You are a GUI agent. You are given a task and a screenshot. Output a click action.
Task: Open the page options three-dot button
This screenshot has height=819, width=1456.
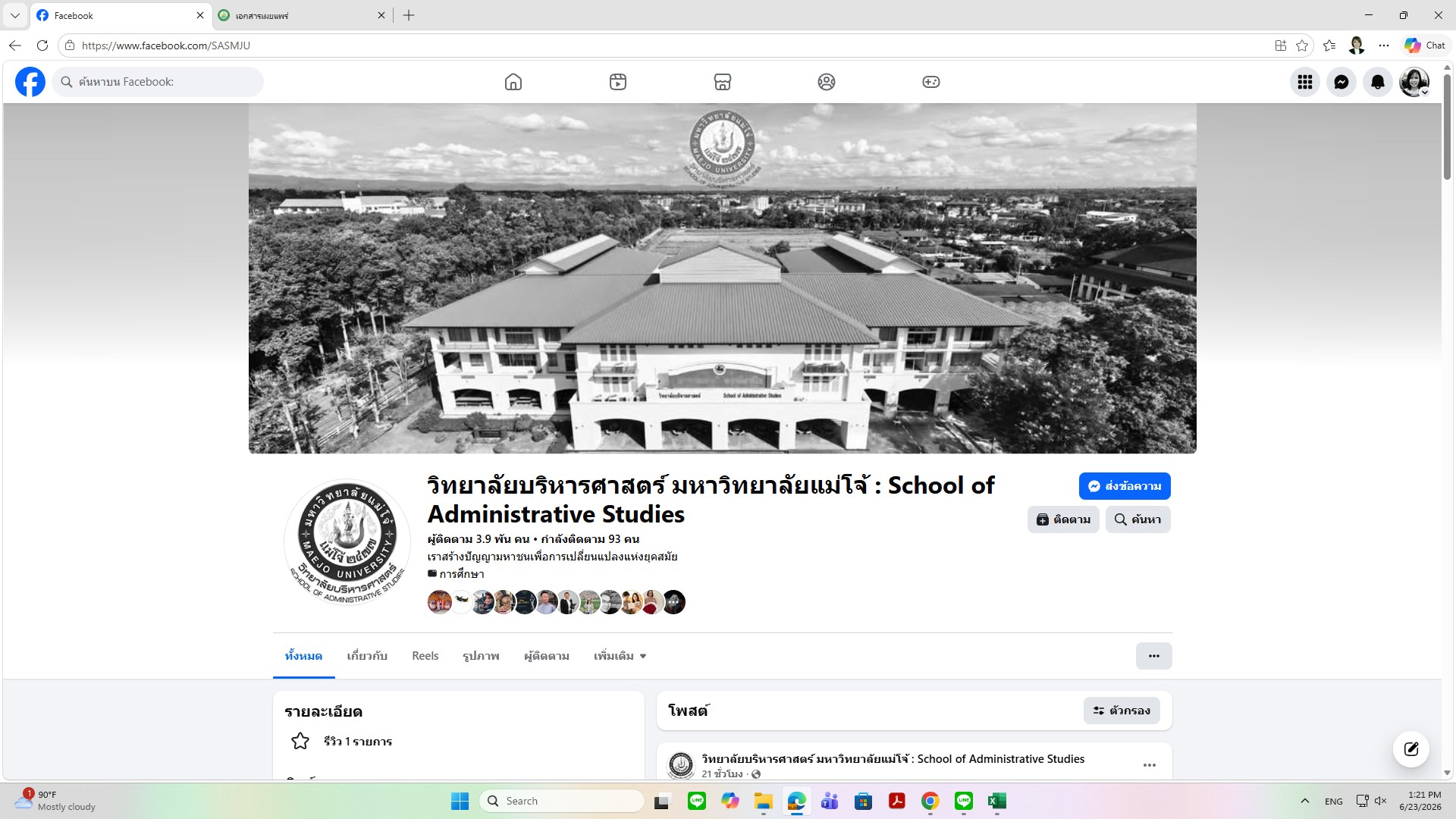pyautogui.click(x=1153, y=656)
